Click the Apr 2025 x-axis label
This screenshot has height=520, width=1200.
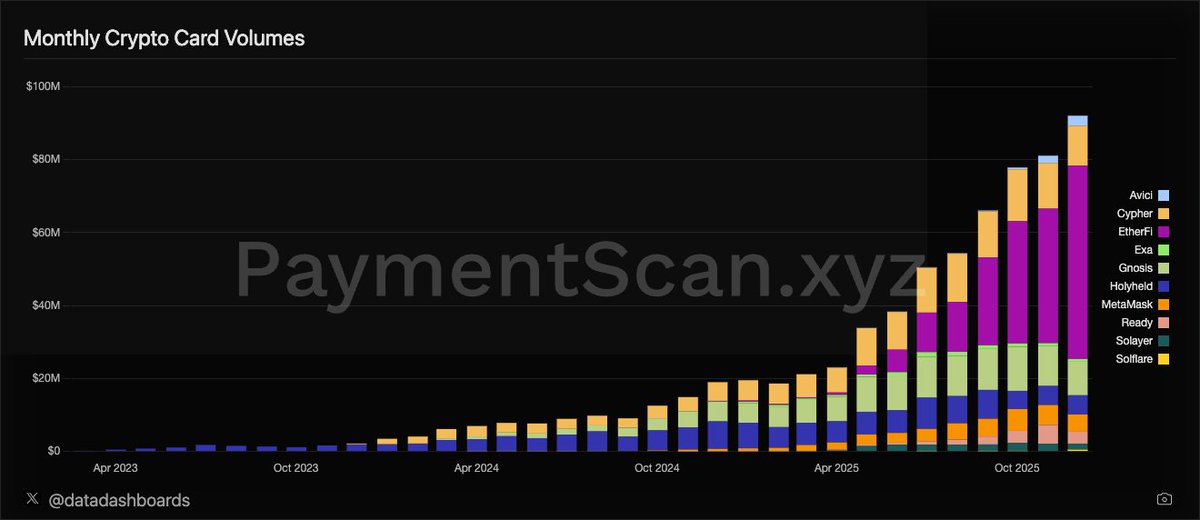[837, 467]
